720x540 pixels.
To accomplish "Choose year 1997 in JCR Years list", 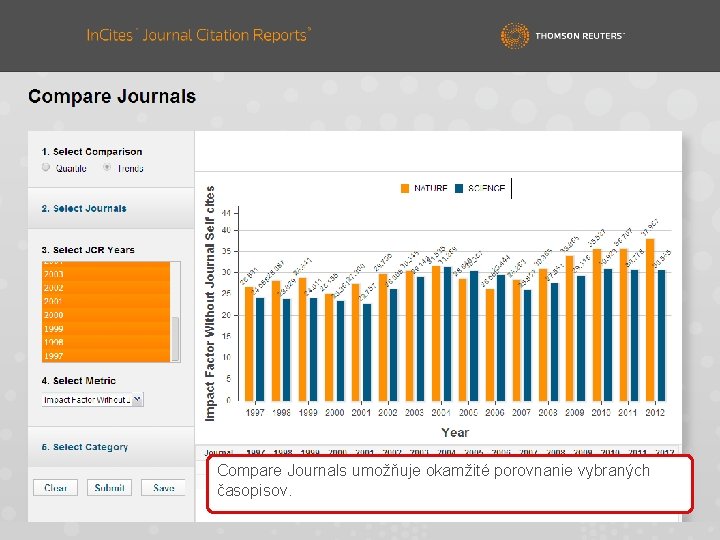I will (106, 356).
